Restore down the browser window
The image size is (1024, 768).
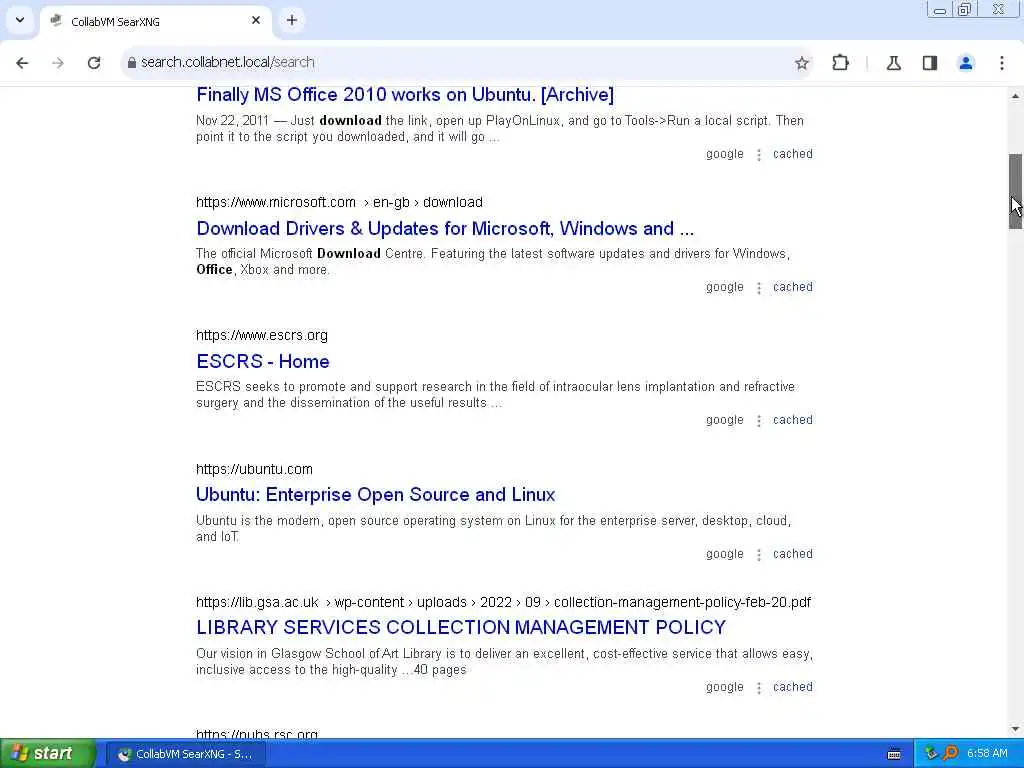(964, 9)
